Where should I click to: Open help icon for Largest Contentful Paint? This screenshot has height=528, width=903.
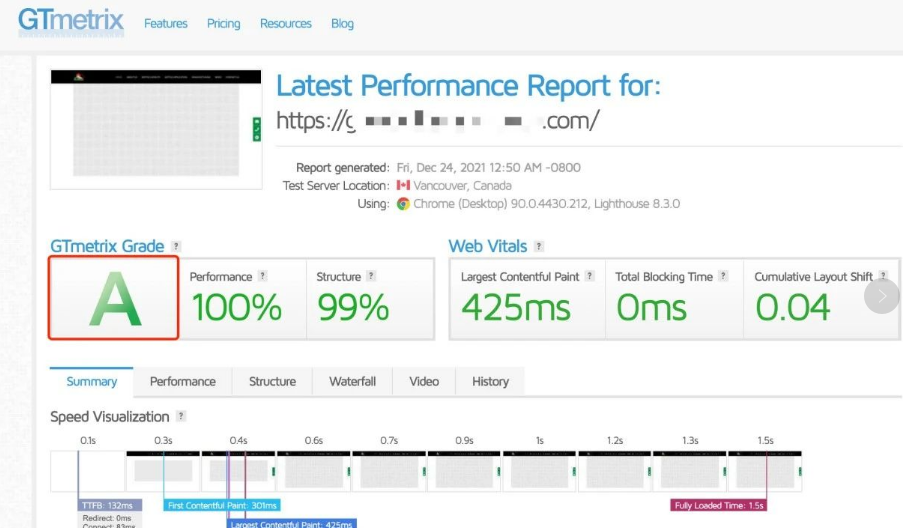click(x=590, y=276)
